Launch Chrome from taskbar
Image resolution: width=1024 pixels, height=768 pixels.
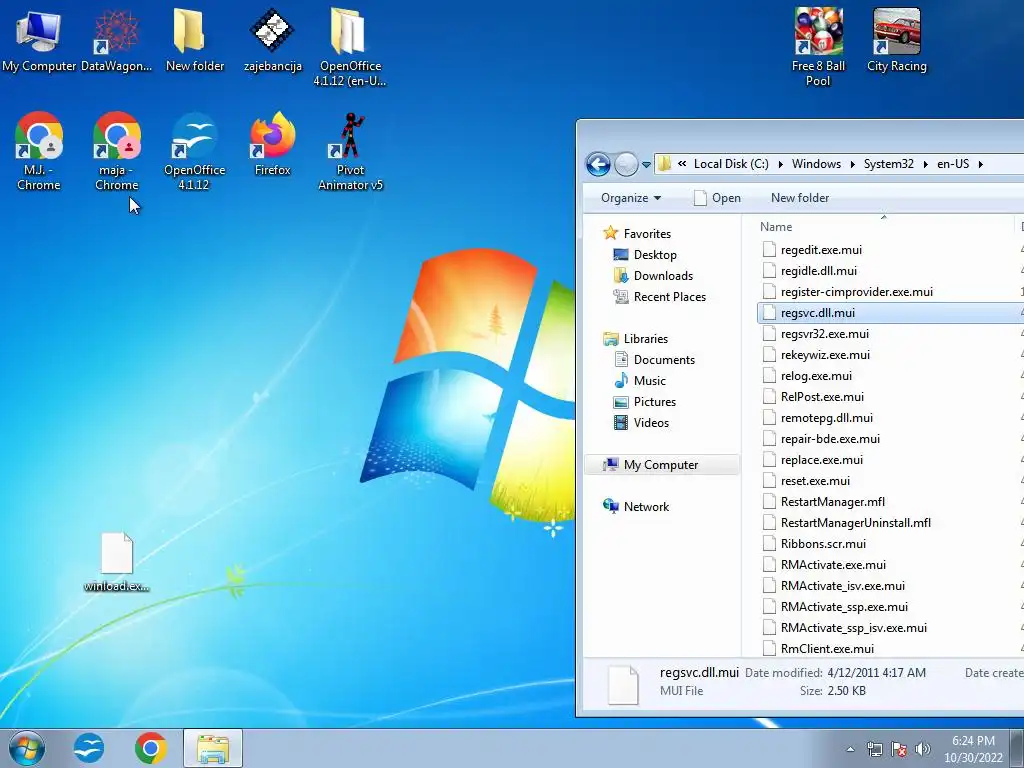[x=150, y=748]
